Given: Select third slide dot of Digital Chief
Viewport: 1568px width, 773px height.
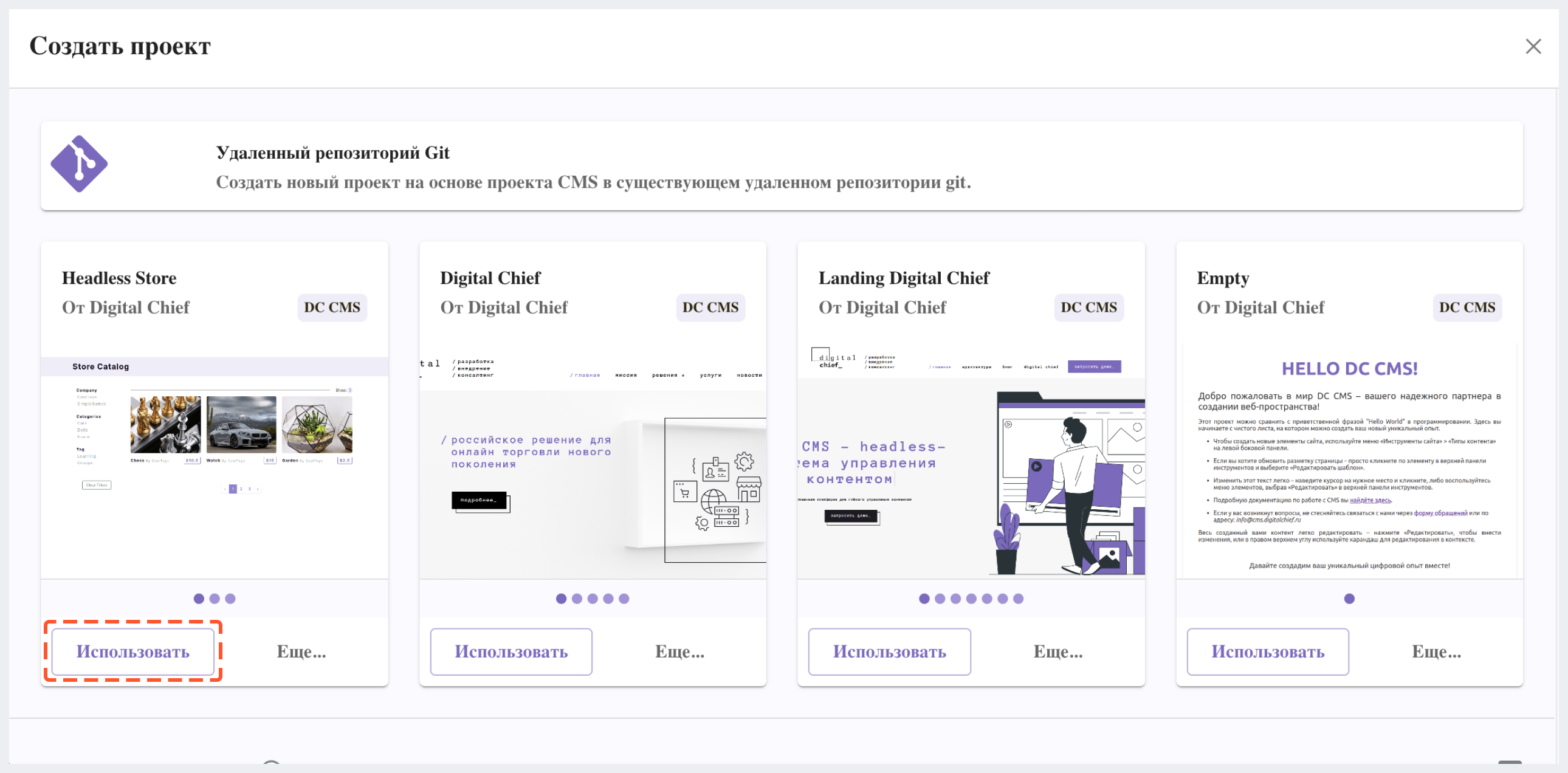Looking at the screenshot, I should (x=593, y=599).
